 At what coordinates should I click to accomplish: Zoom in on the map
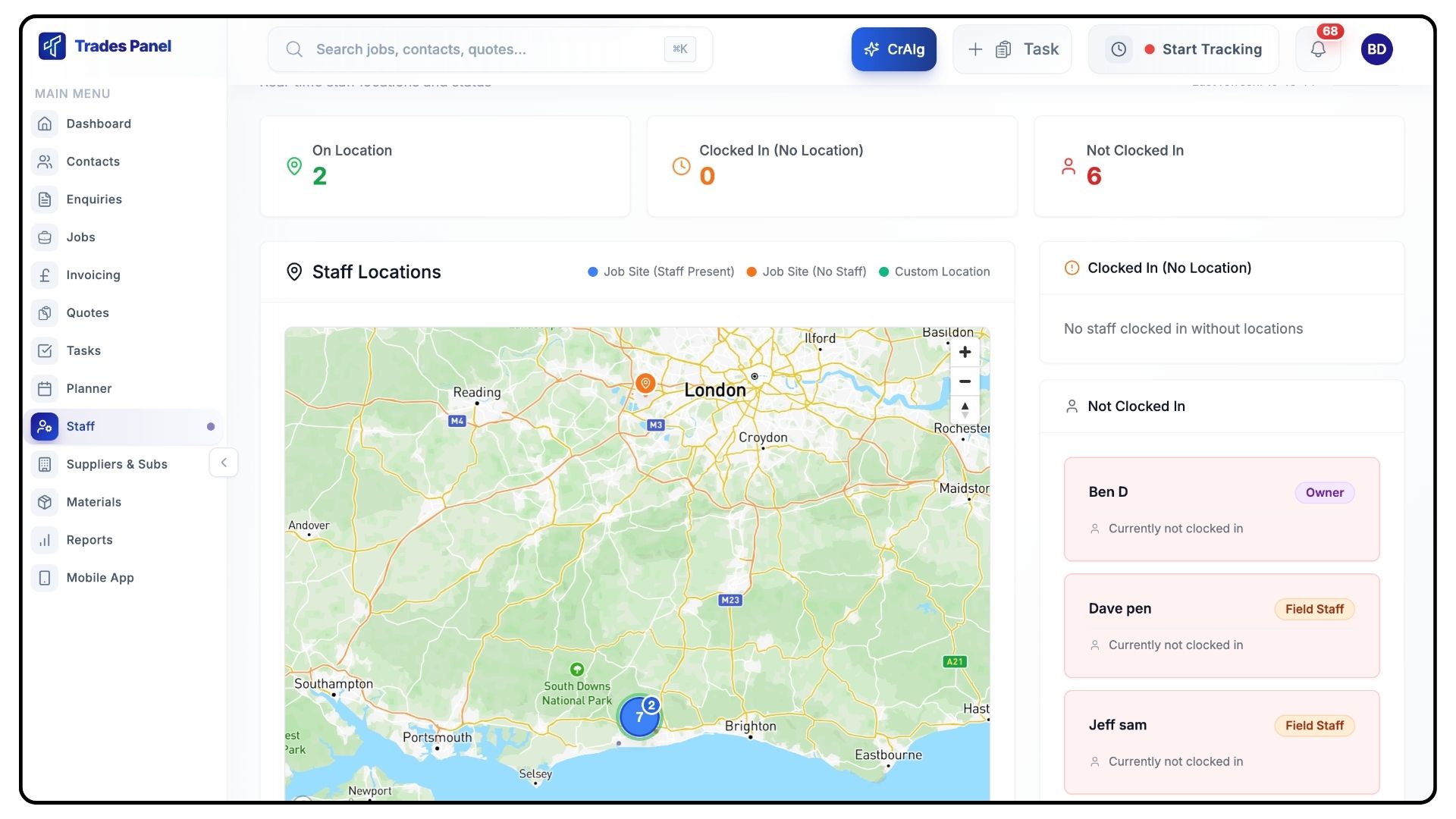(x=965, y=352)
